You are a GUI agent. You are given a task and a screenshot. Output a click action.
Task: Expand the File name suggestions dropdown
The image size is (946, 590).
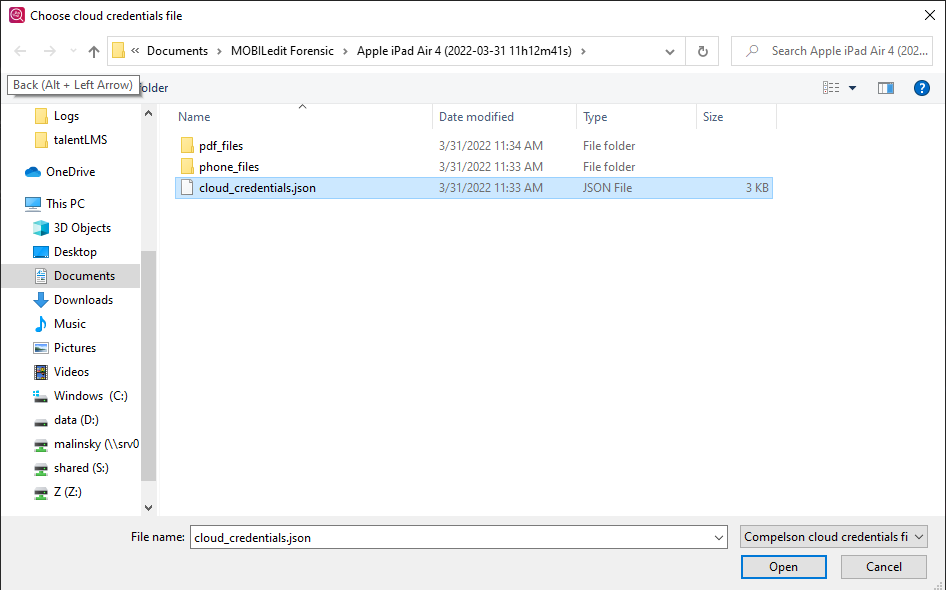[719, 538]
